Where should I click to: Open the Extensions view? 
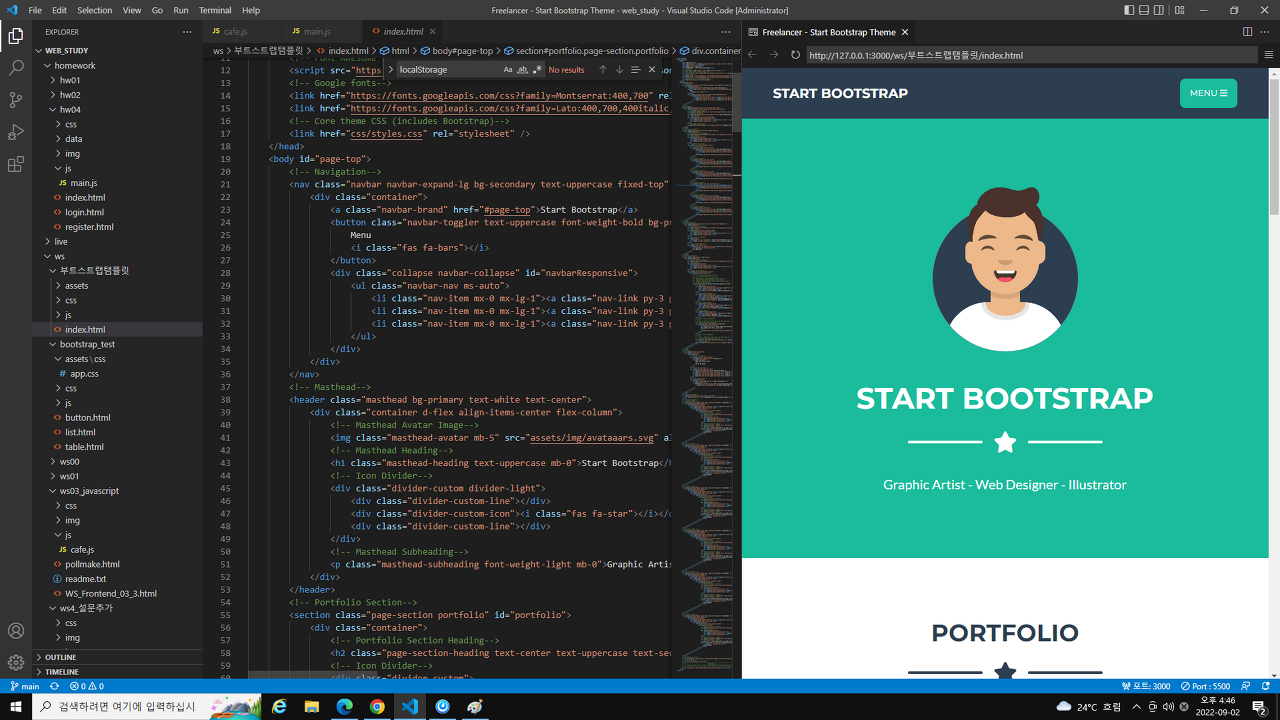point(16,164)
